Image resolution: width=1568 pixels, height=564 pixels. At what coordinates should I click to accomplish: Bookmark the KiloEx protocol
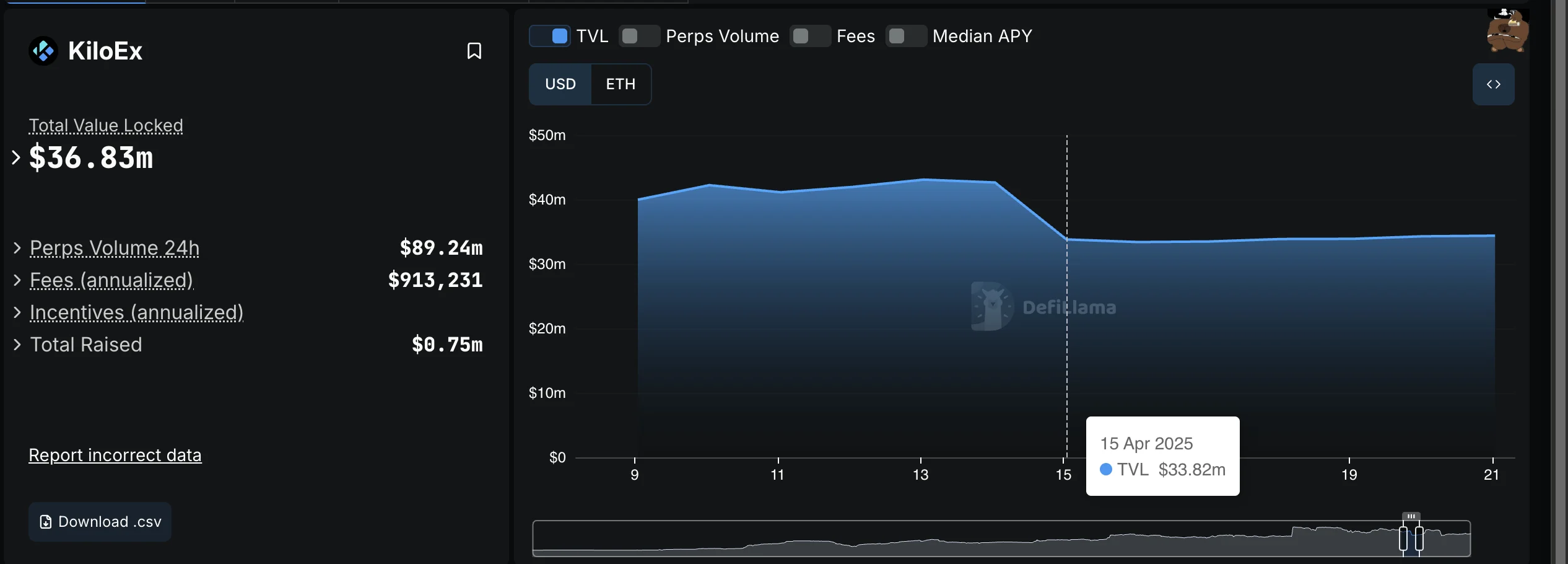[x=474, y=51]
